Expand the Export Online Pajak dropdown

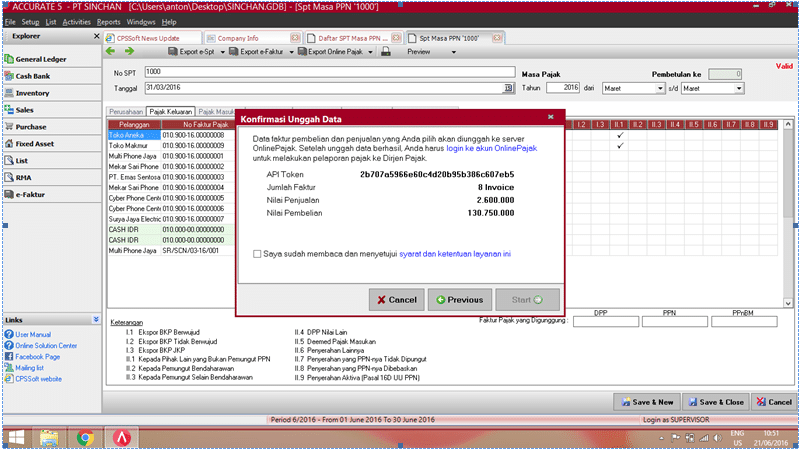(372, 51)
